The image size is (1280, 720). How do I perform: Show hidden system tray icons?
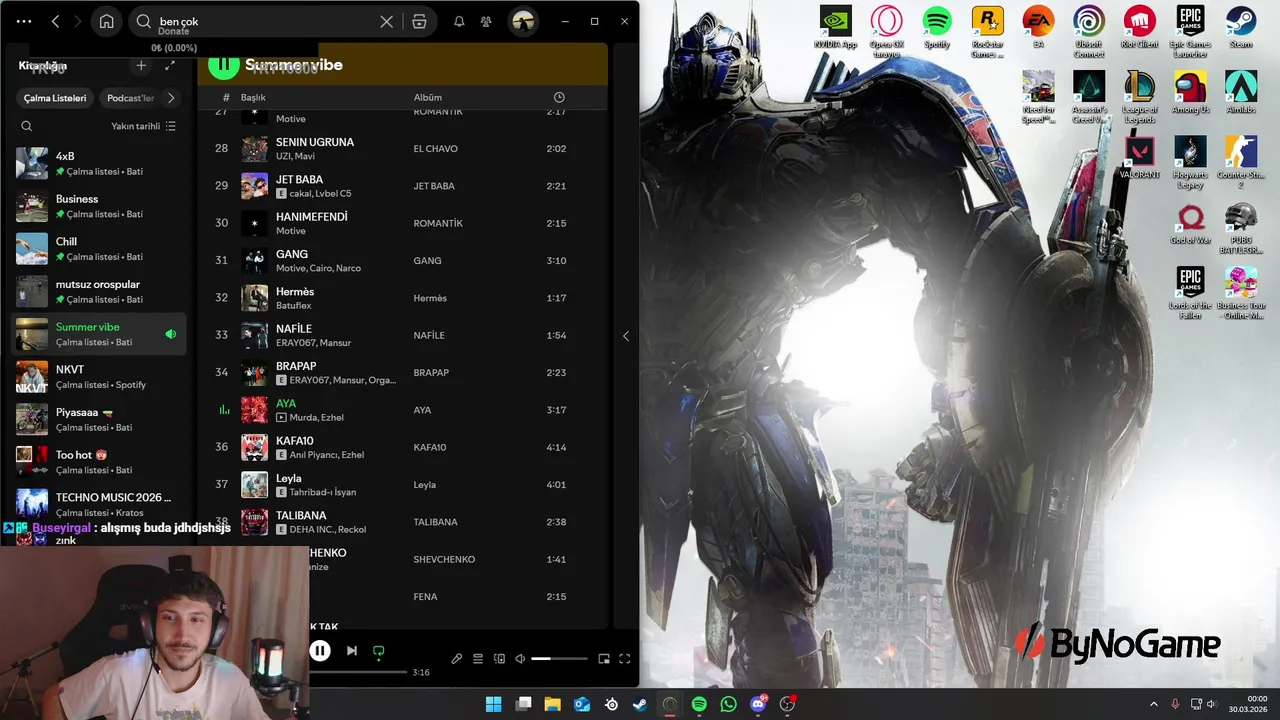coord(1153,704)
